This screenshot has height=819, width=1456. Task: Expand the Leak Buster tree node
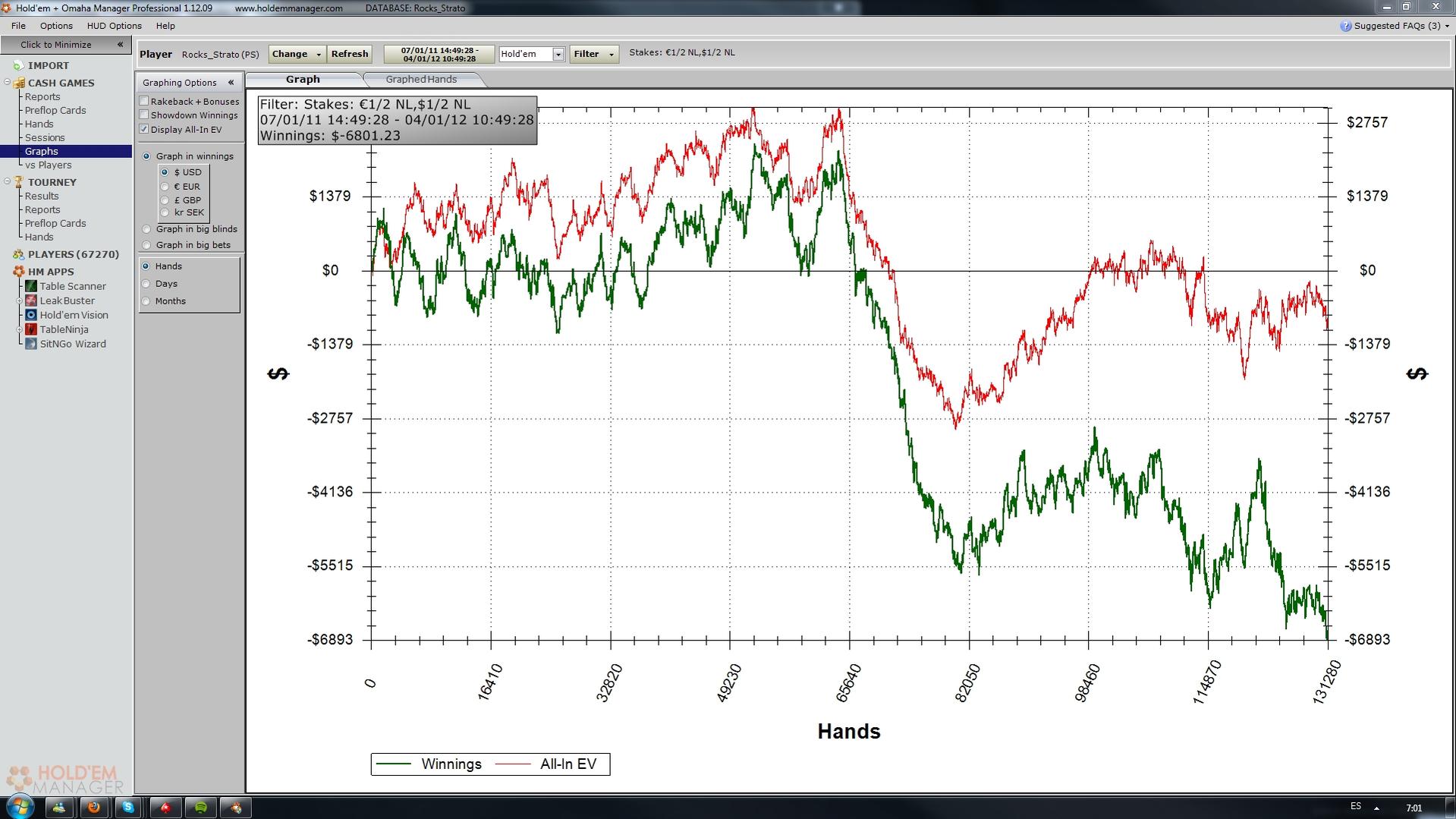(20, 301)
